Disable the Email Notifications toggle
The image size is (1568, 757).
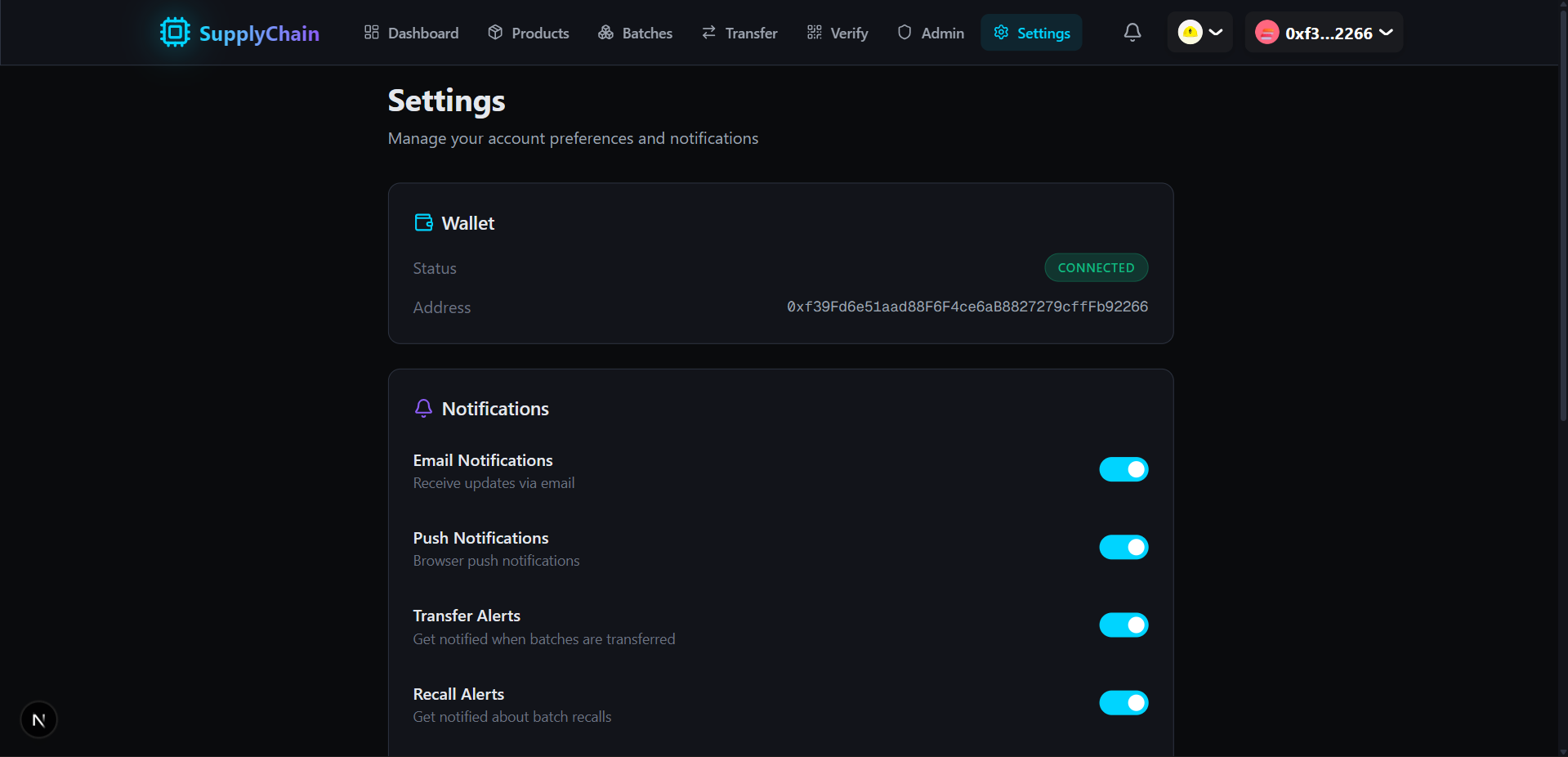click(x=1123, y=469)
